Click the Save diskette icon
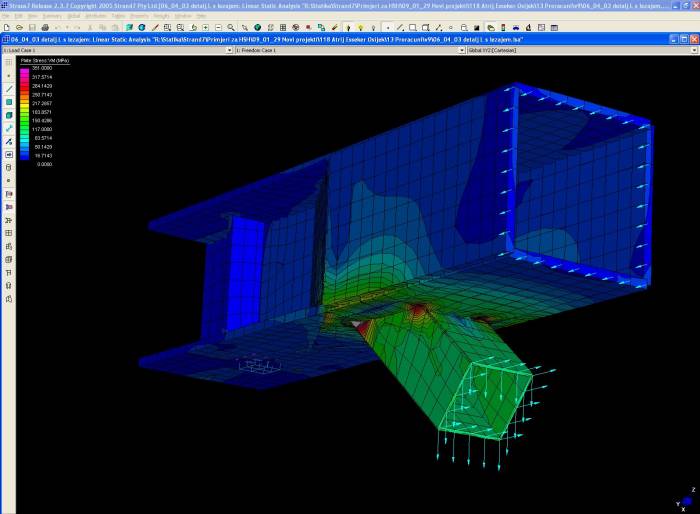The height and width of the screenshot is (514, 700). (32, 27)
